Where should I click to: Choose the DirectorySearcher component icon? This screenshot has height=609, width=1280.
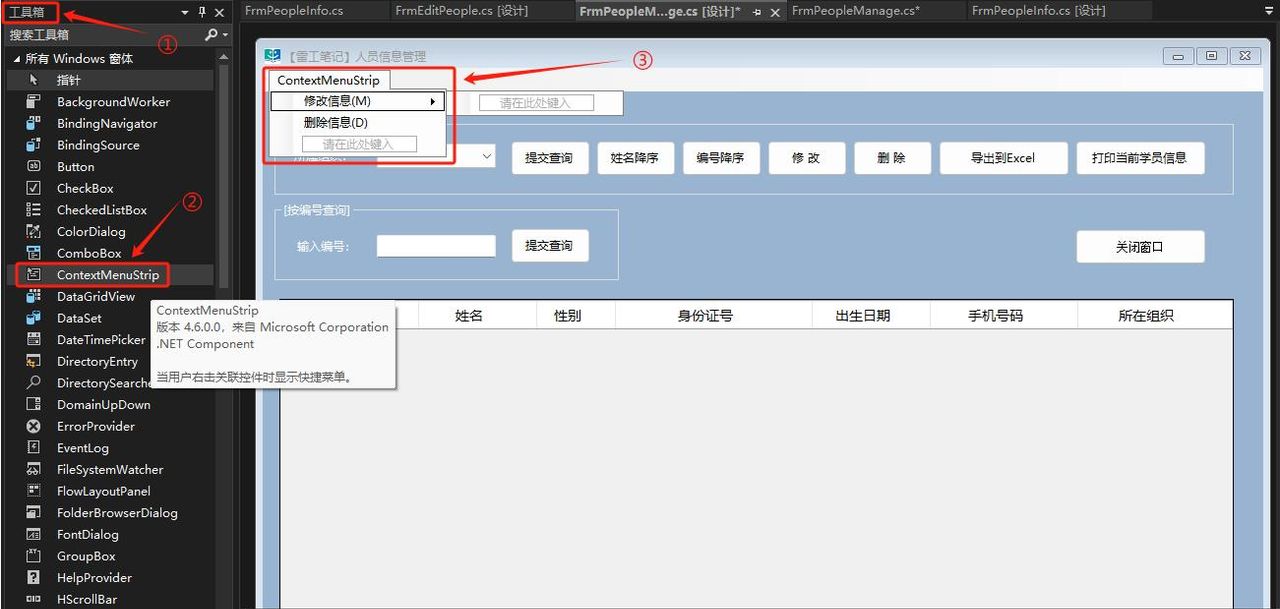click(x=34, y=383)
